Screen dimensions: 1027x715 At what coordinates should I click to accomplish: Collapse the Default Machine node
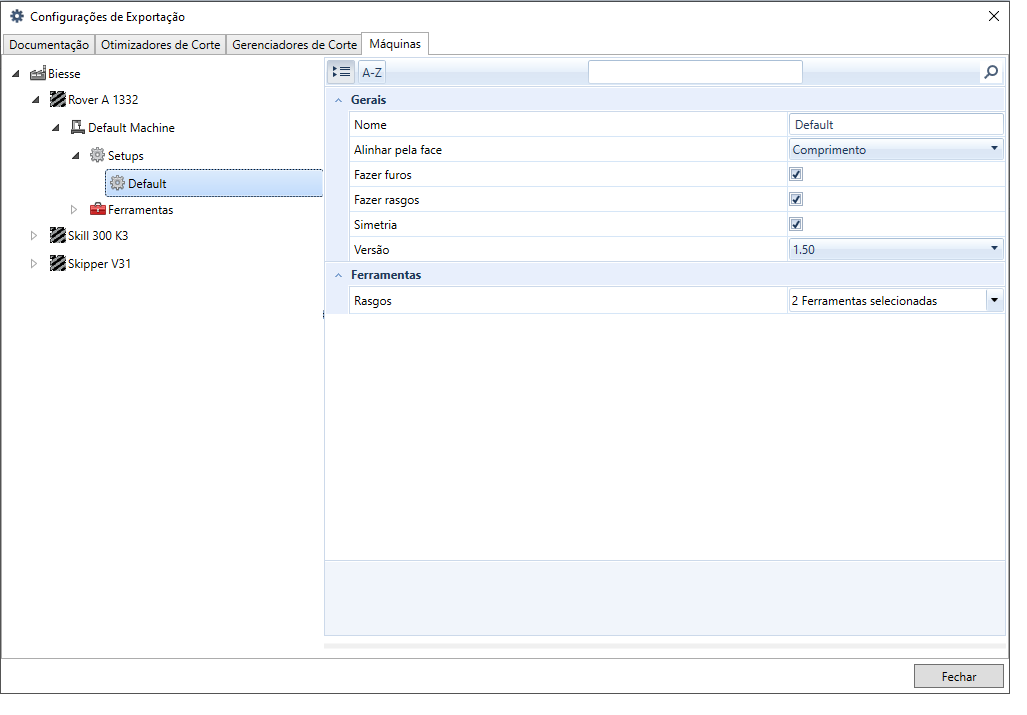[x=56, y=128]
